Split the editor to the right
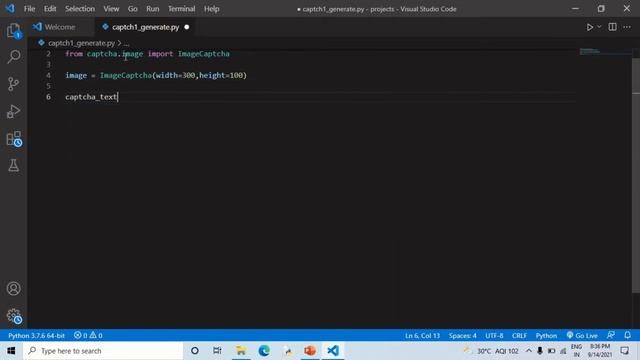Image resolution: width=640 pixels, height=360 pixels. (x=612, y=27)
